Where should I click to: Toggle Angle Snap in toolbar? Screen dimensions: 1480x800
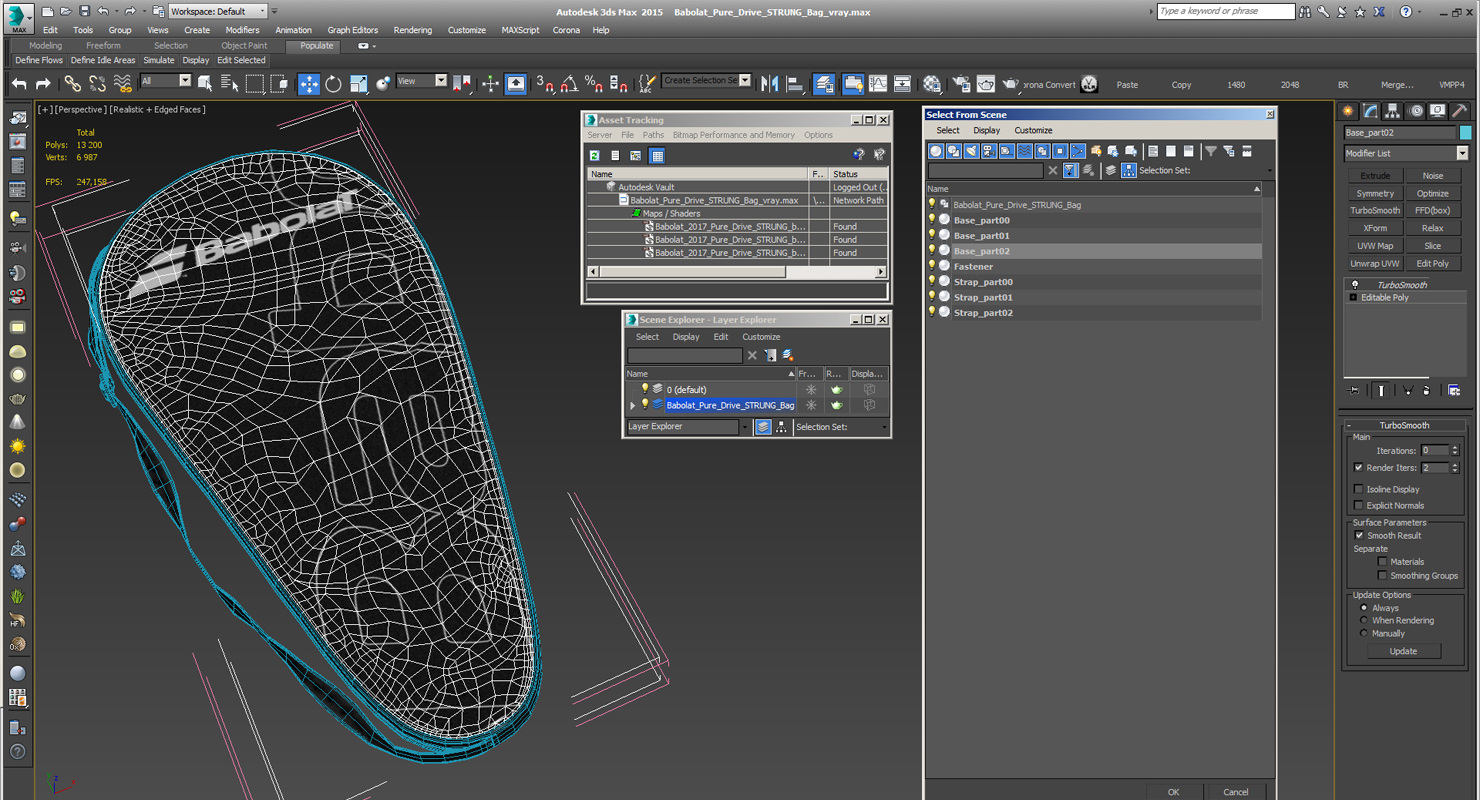tap(569, 84)
